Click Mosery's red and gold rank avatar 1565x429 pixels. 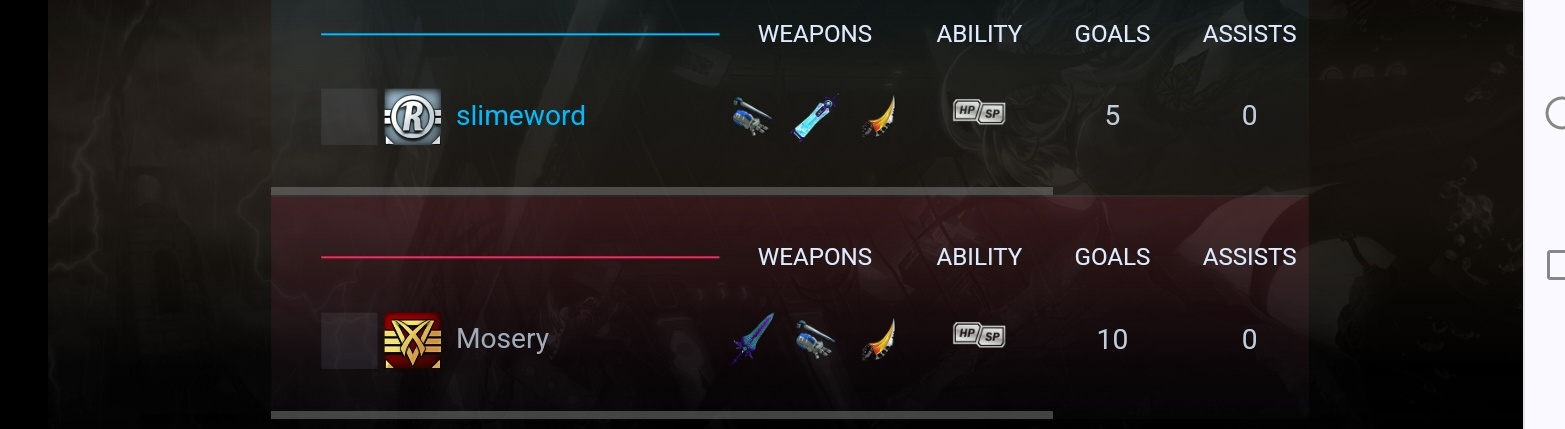point(412,340)
